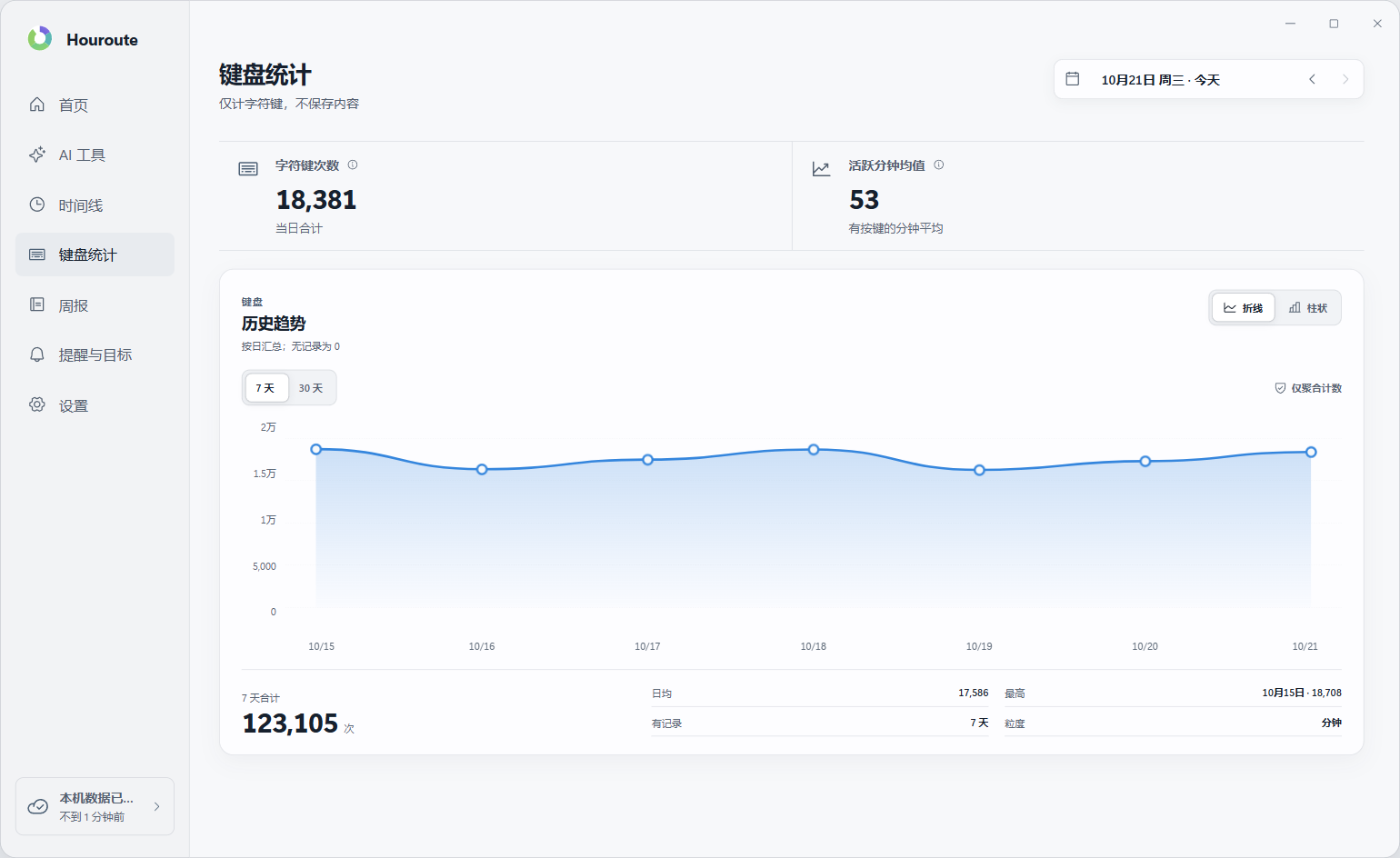Click the 10/18 data point on chart

(x=814, y=450)
